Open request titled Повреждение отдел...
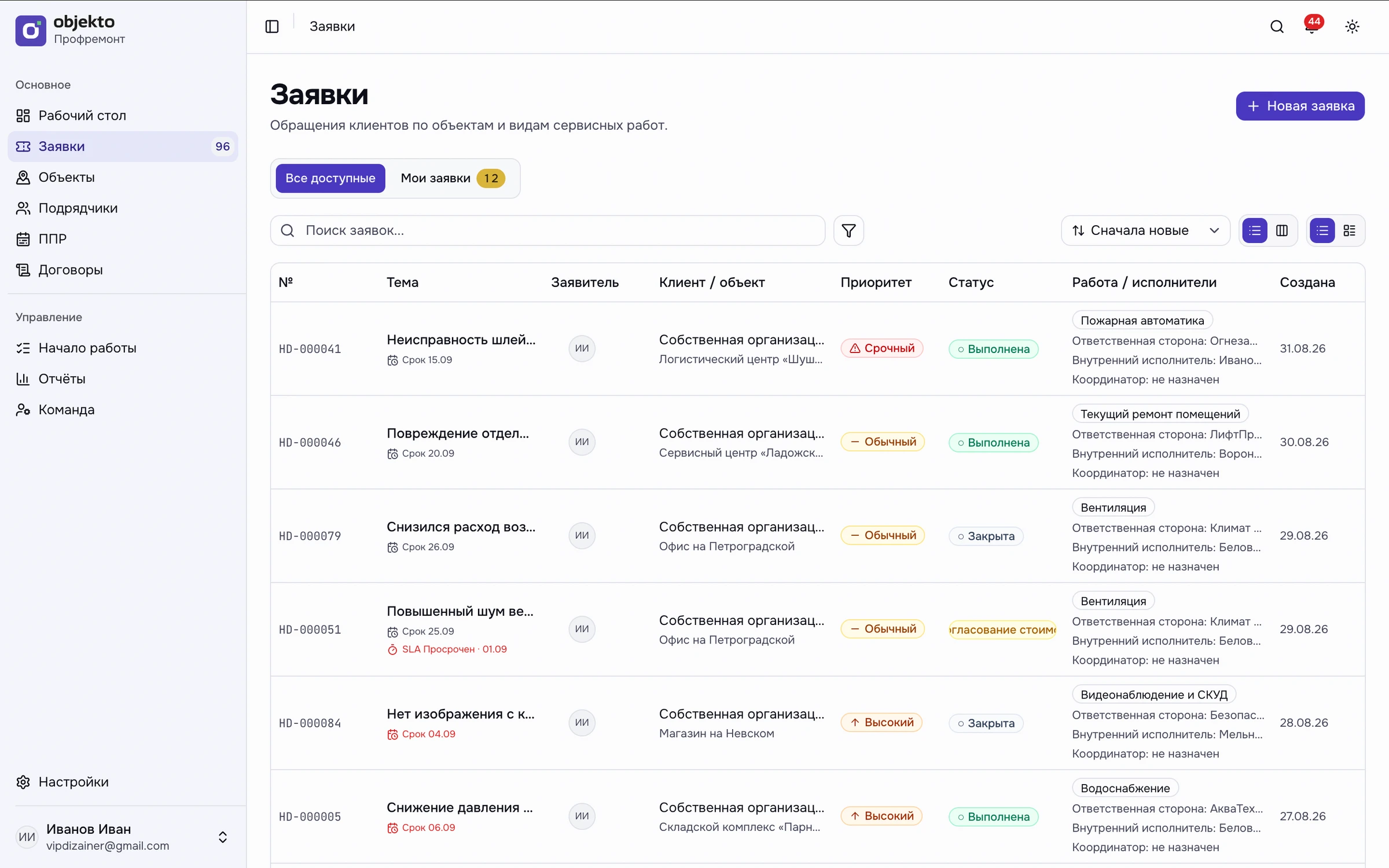Image resolution: width=1389 pixels, height=868 pixels. click(458, 433)
